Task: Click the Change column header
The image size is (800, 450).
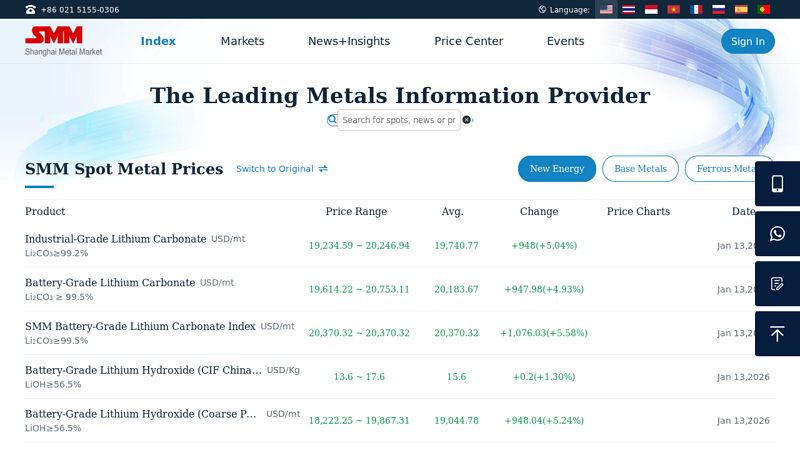Action: click(x=539, y=211)
